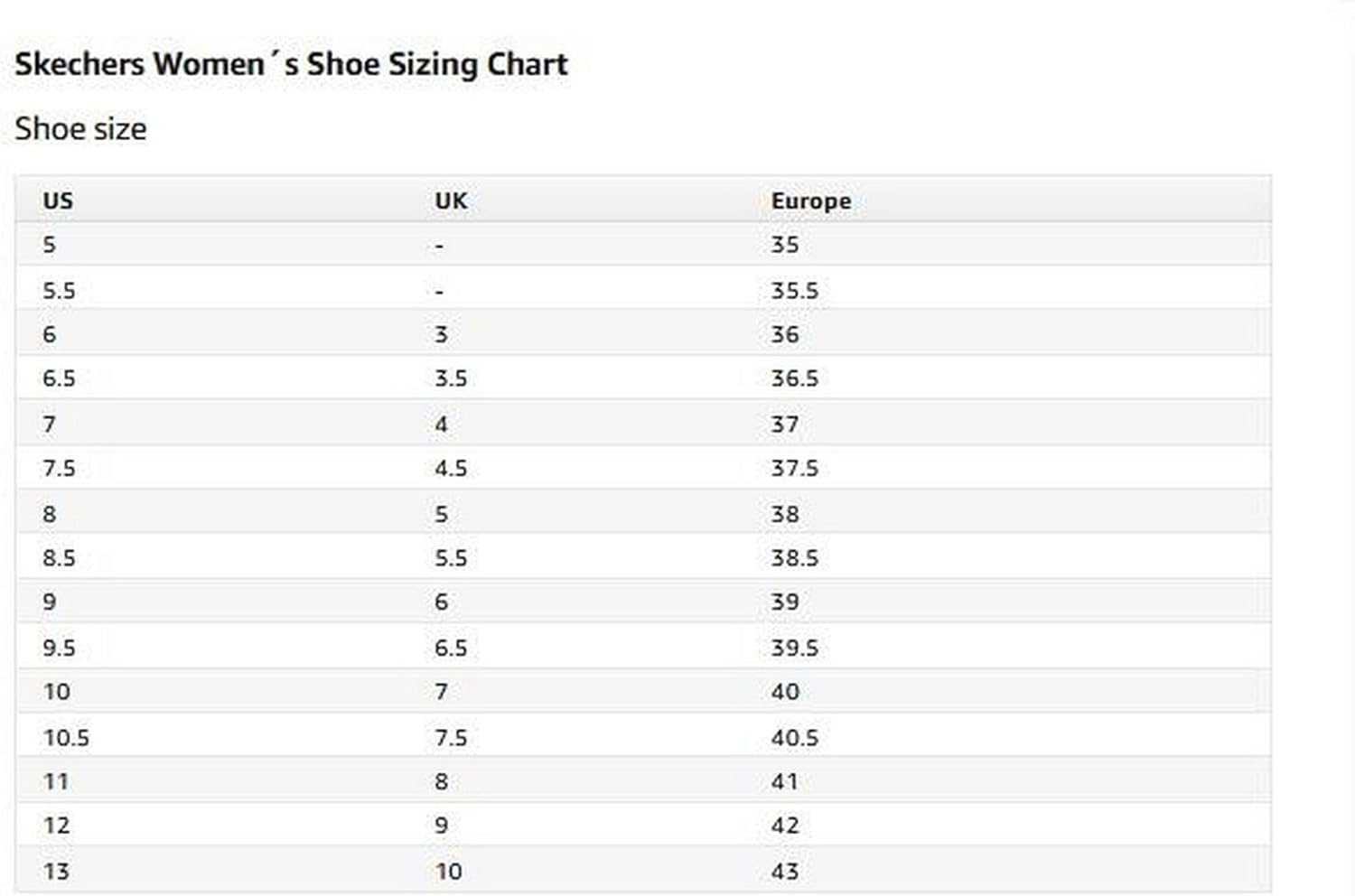This screenshot has width=1355, height=896.
Task: Click the Europe 35.5 cell
Action: (x=794, y=291)
